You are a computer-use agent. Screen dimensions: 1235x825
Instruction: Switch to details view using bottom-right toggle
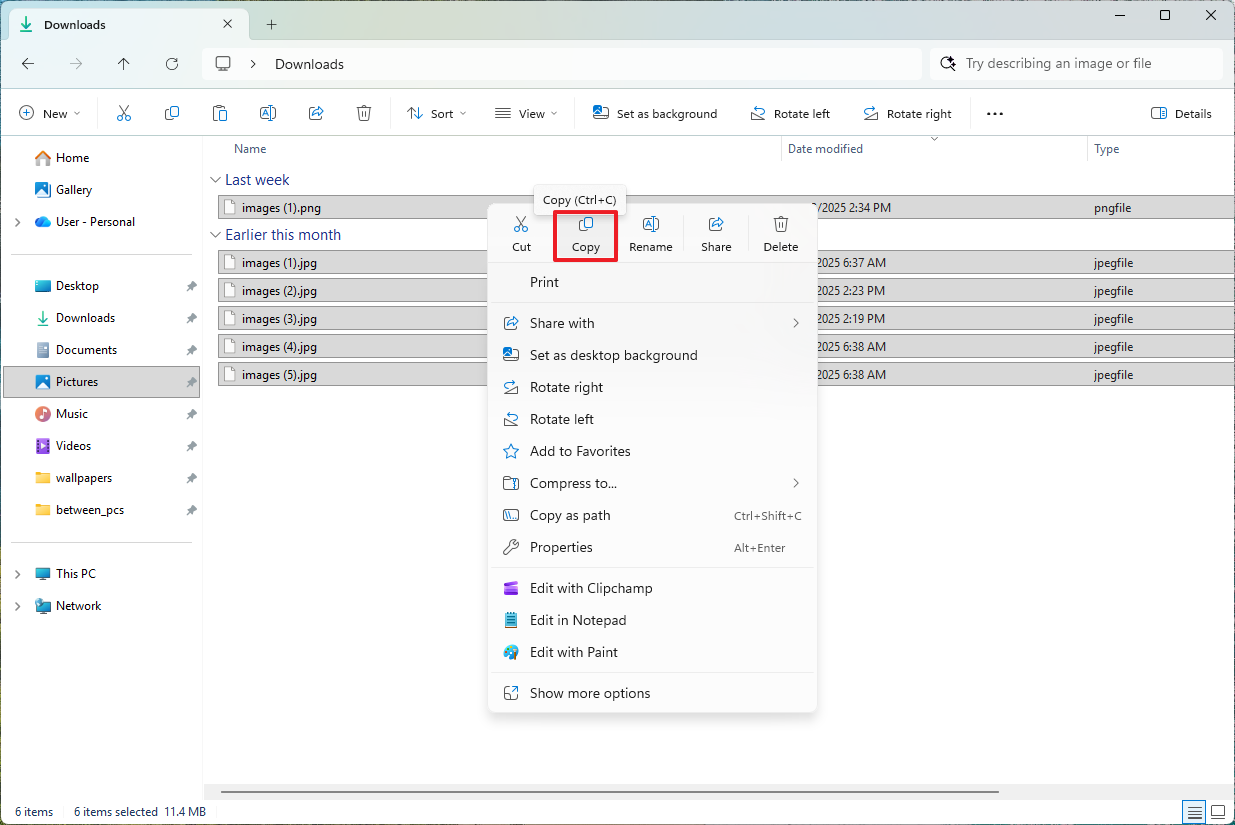coord(1193,811)
